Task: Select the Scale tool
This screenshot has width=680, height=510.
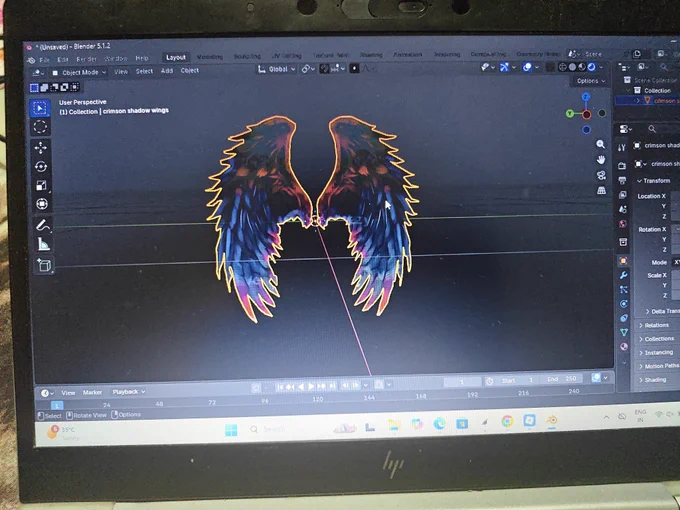Action: (x=42, y=186)
